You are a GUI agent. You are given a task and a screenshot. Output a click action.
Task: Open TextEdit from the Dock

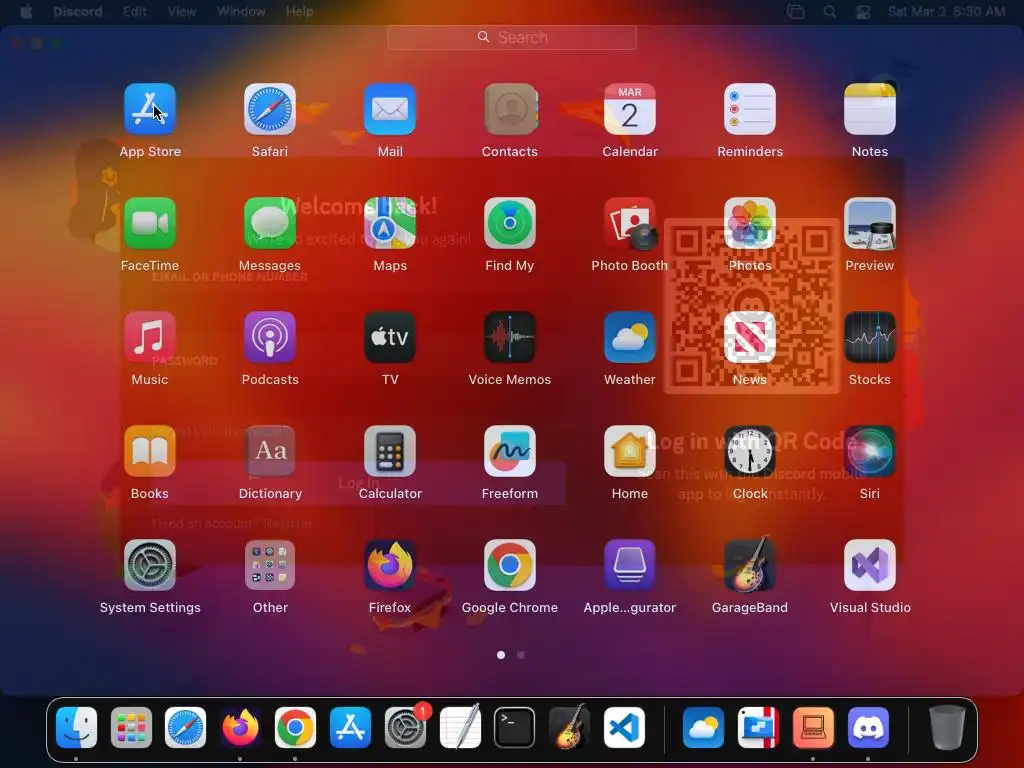tap(460, 728)
